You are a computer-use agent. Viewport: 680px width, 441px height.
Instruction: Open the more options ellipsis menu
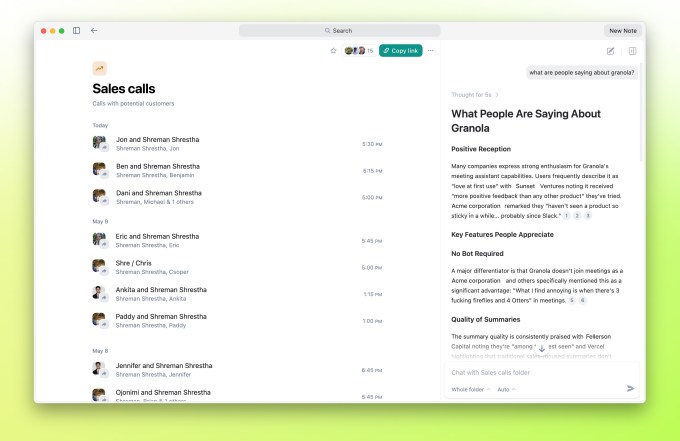[431, 51]
